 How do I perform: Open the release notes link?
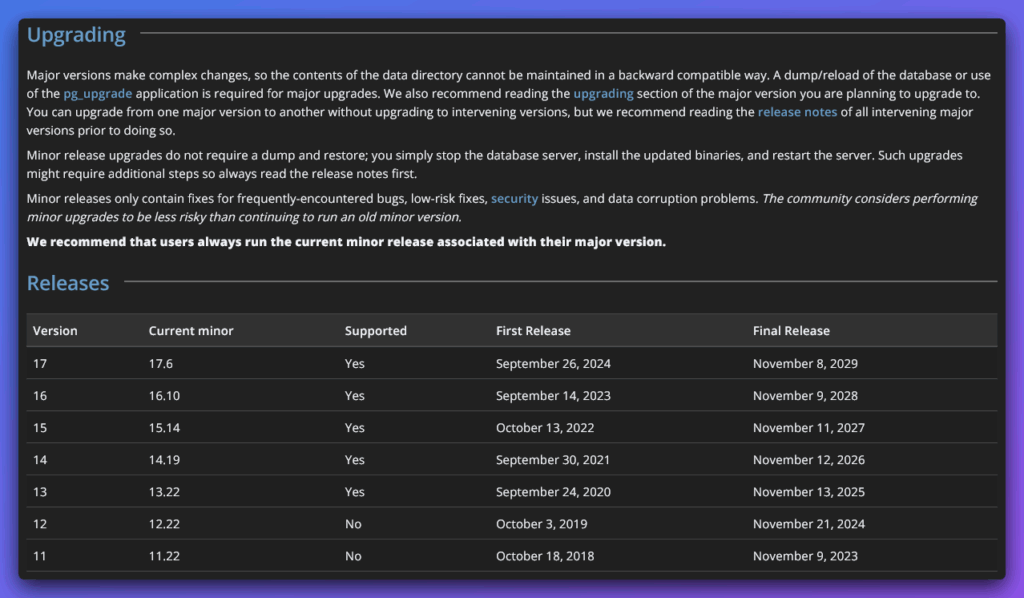797,112
